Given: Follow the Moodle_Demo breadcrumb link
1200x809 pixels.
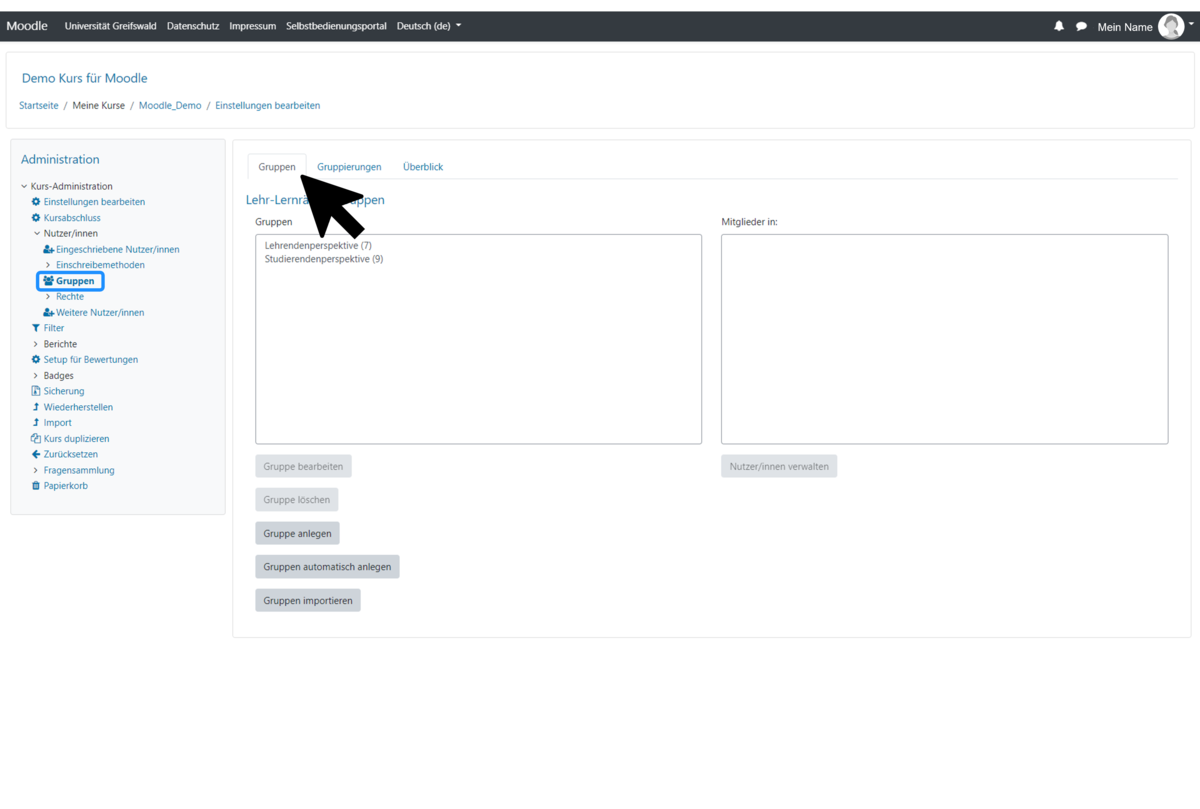Looking at the screenshot, I should (x=170, y=105).
